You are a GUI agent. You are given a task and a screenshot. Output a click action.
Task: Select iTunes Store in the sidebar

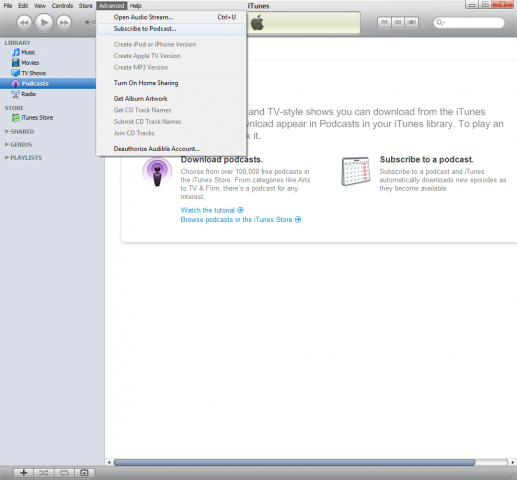[37, 118]
